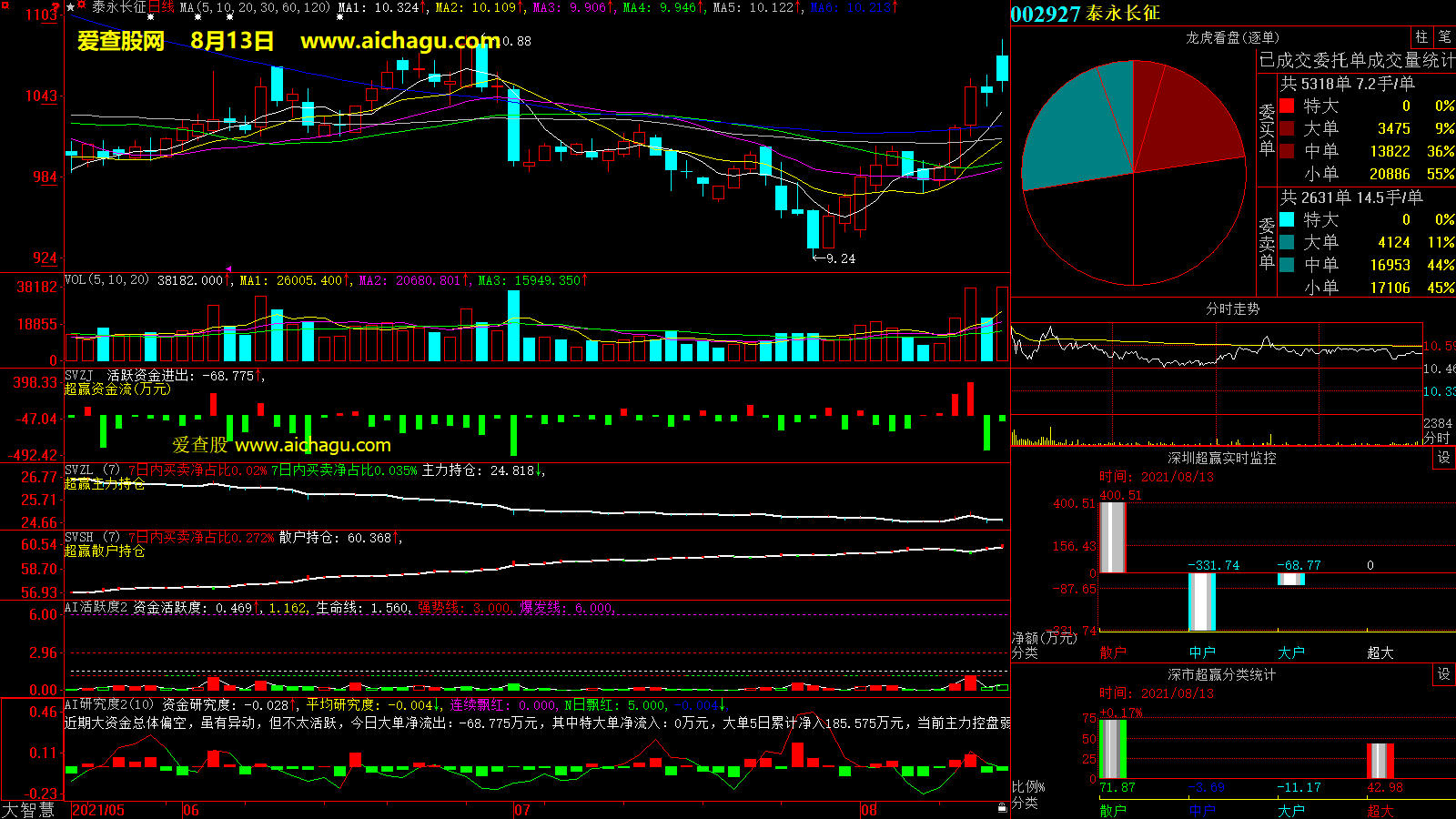Screen dimensions: 1456x819
Task: Open 设 settings for 深圳超赢实时监控 panel
Action: [x=1444, y=458]
